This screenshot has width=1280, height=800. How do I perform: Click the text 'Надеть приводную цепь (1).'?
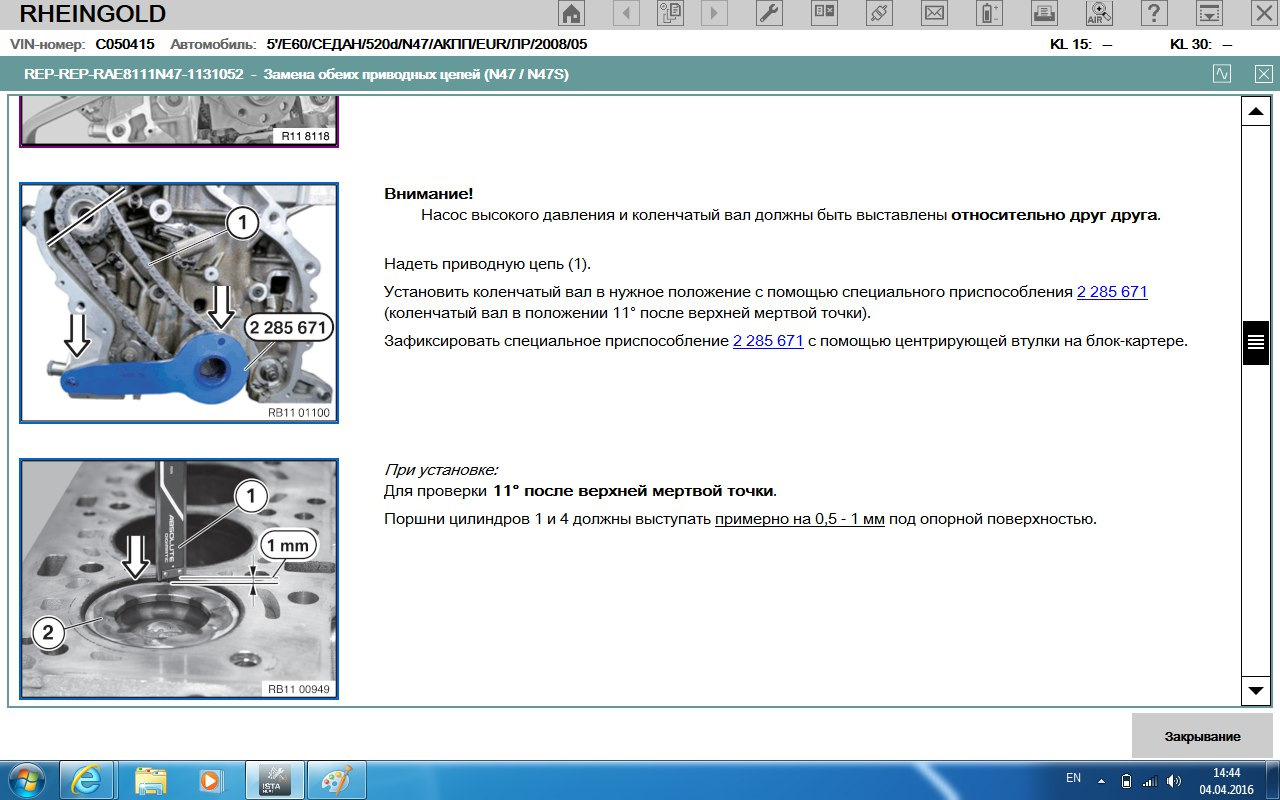click(488, 264)
